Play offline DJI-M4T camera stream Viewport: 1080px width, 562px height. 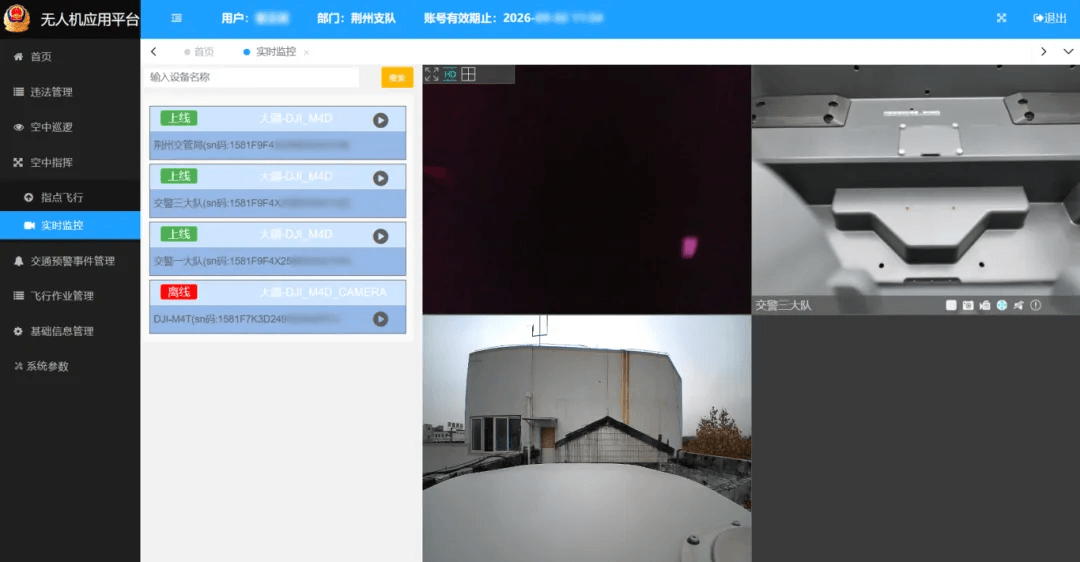click(x=380, y=319)
